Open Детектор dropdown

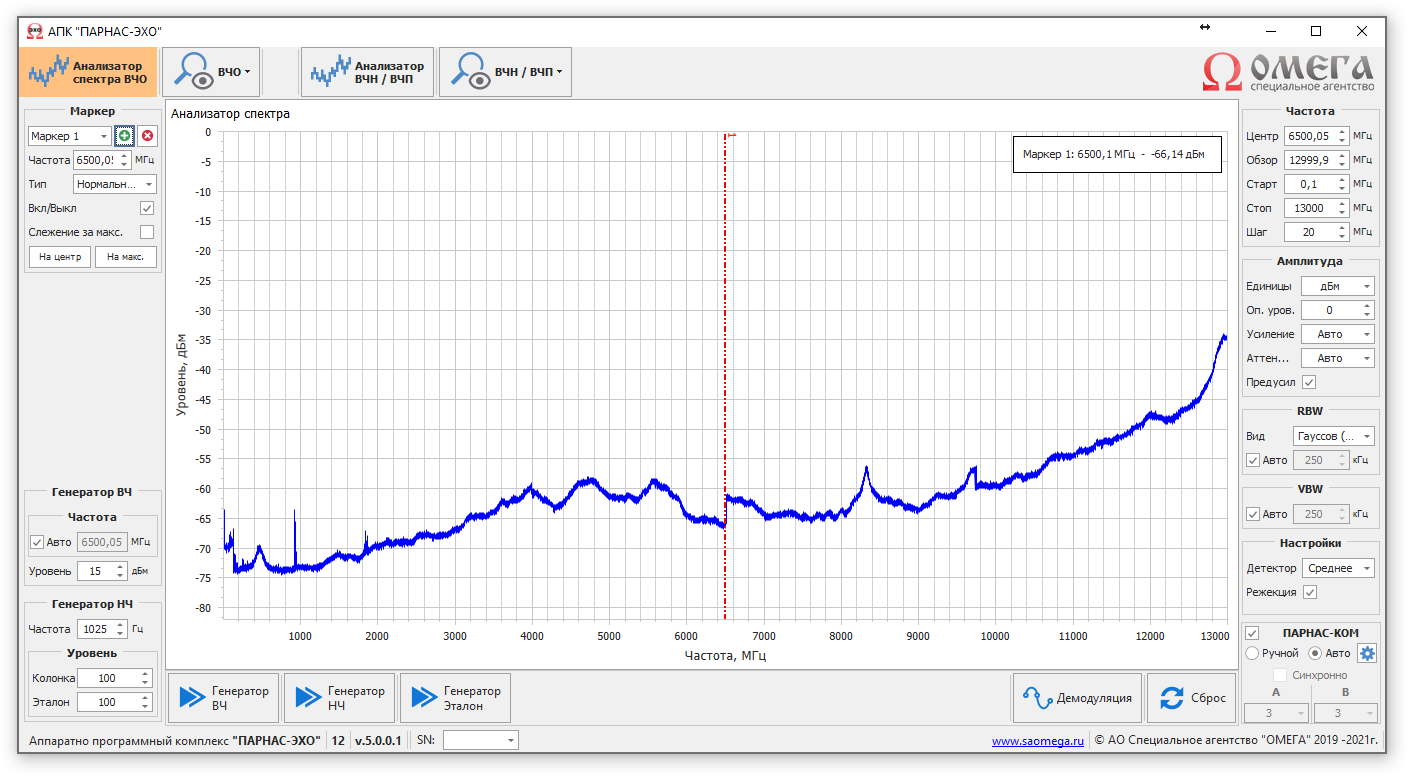tap(1338, 568)
